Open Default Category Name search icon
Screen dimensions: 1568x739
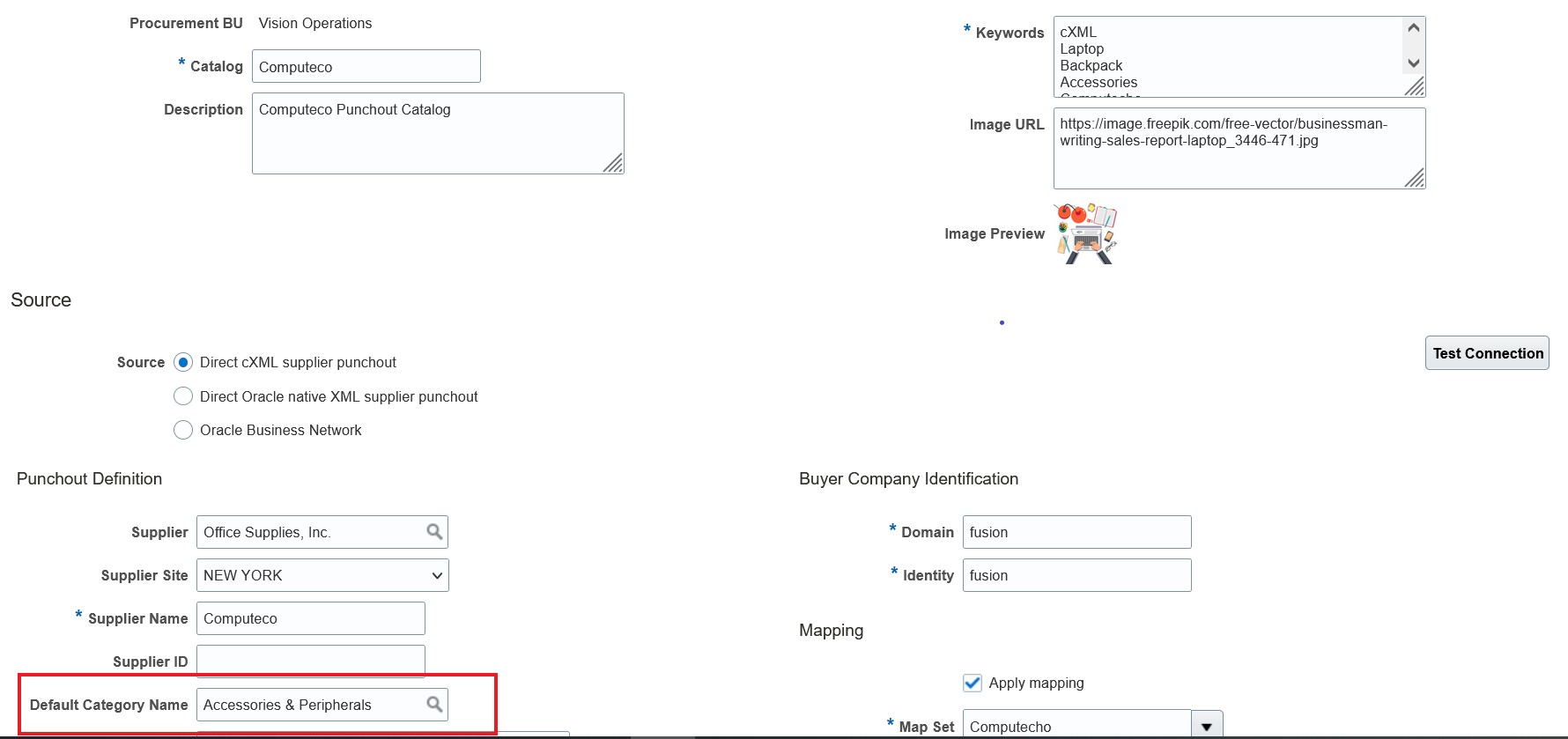coord(434,704)
